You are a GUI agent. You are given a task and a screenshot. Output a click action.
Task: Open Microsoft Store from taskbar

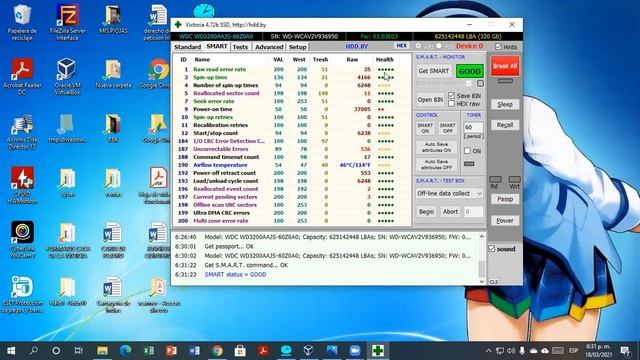click(x=240, y=351)
